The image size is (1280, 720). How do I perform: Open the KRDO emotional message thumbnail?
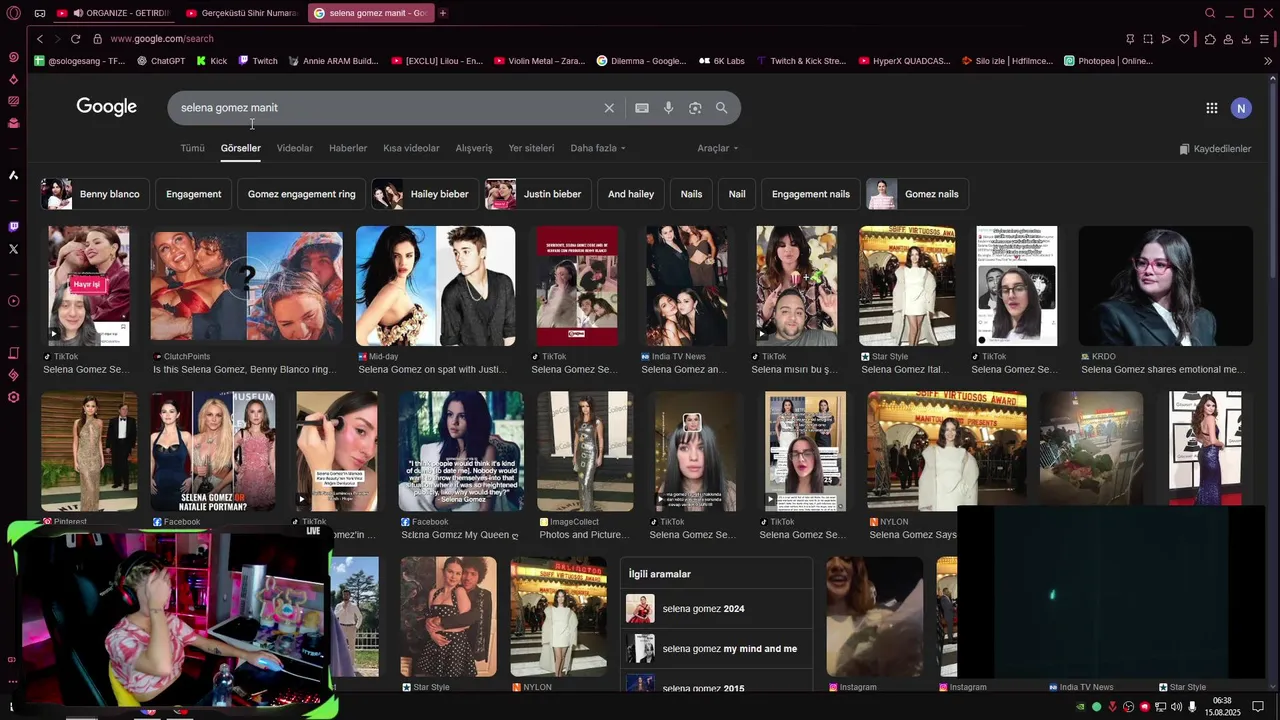[1165, 286]
